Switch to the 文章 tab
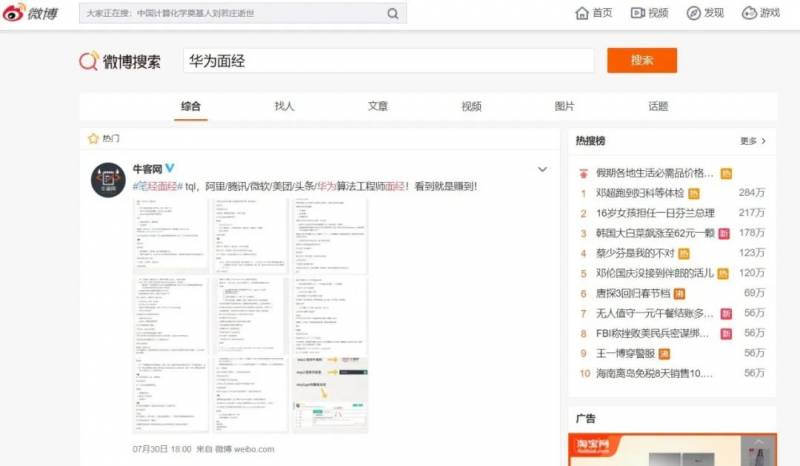 pyautogui.click(x=378, y=106)
